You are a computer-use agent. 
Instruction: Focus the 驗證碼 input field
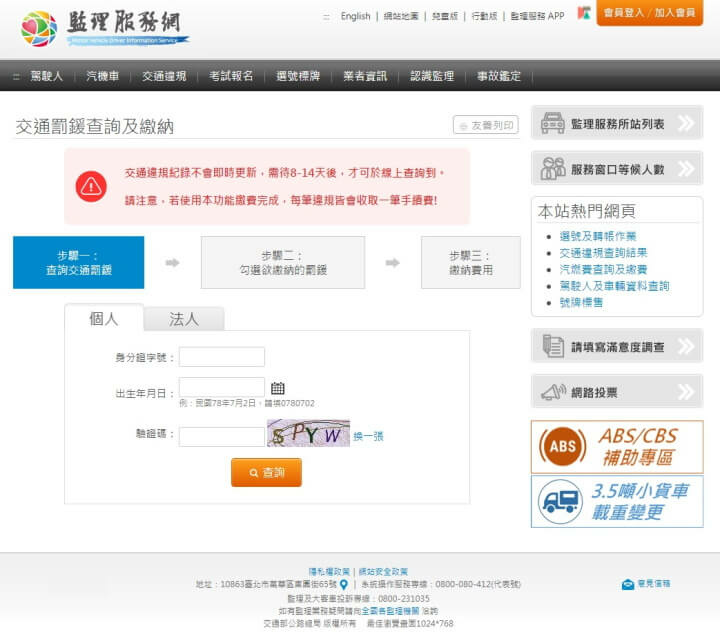(x=222, y=437)
